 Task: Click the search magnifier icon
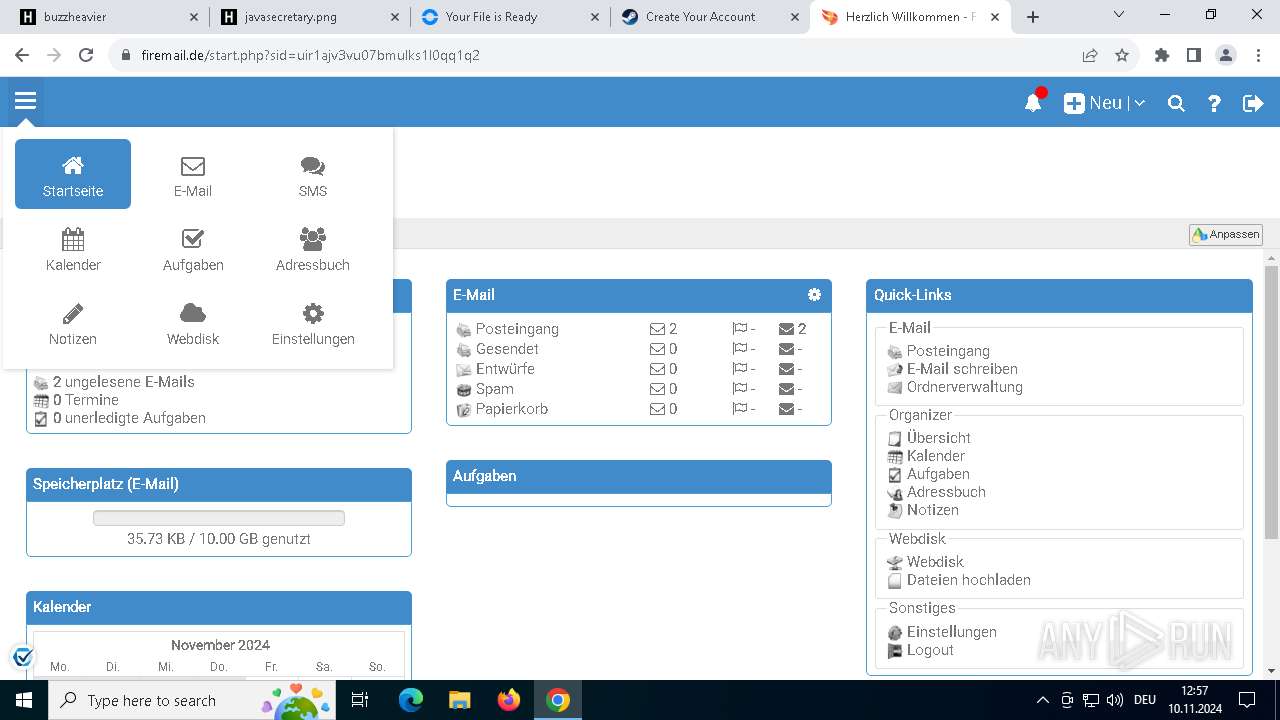click(1176, 103)
